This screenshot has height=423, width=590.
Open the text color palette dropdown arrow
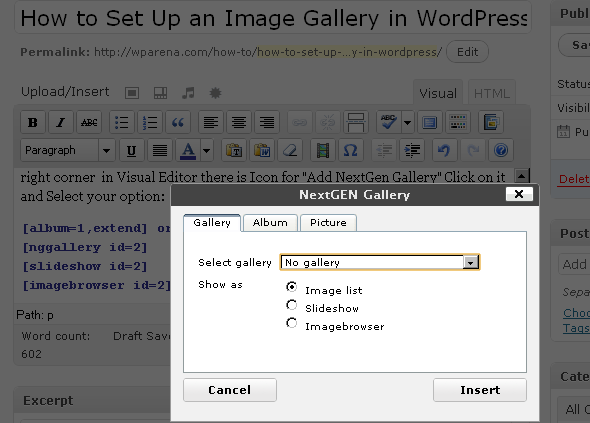click(207, 150)
